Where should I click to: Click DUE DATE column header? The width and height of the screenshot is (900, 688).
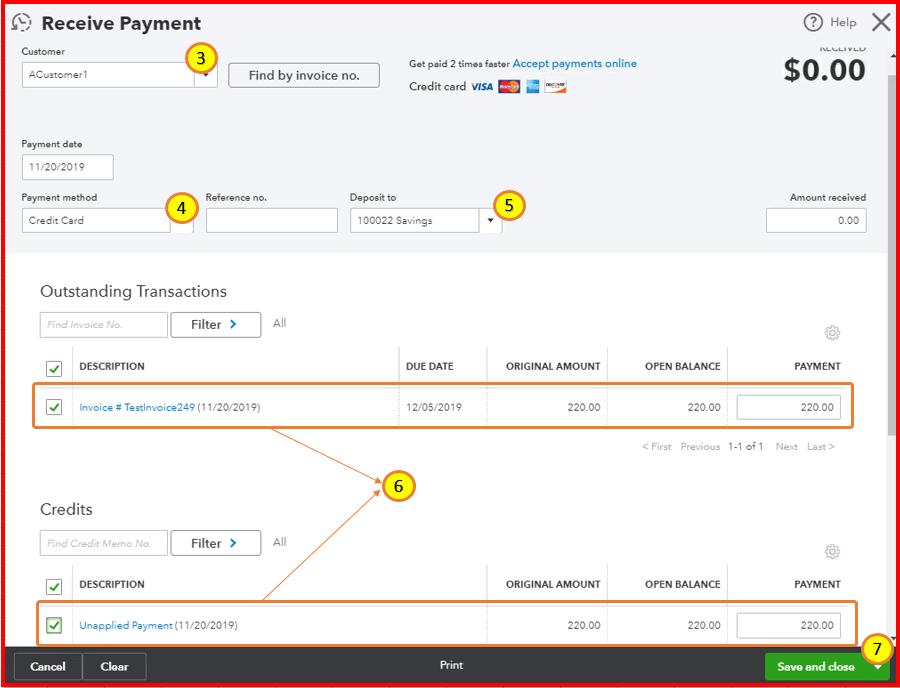point(430,366)
